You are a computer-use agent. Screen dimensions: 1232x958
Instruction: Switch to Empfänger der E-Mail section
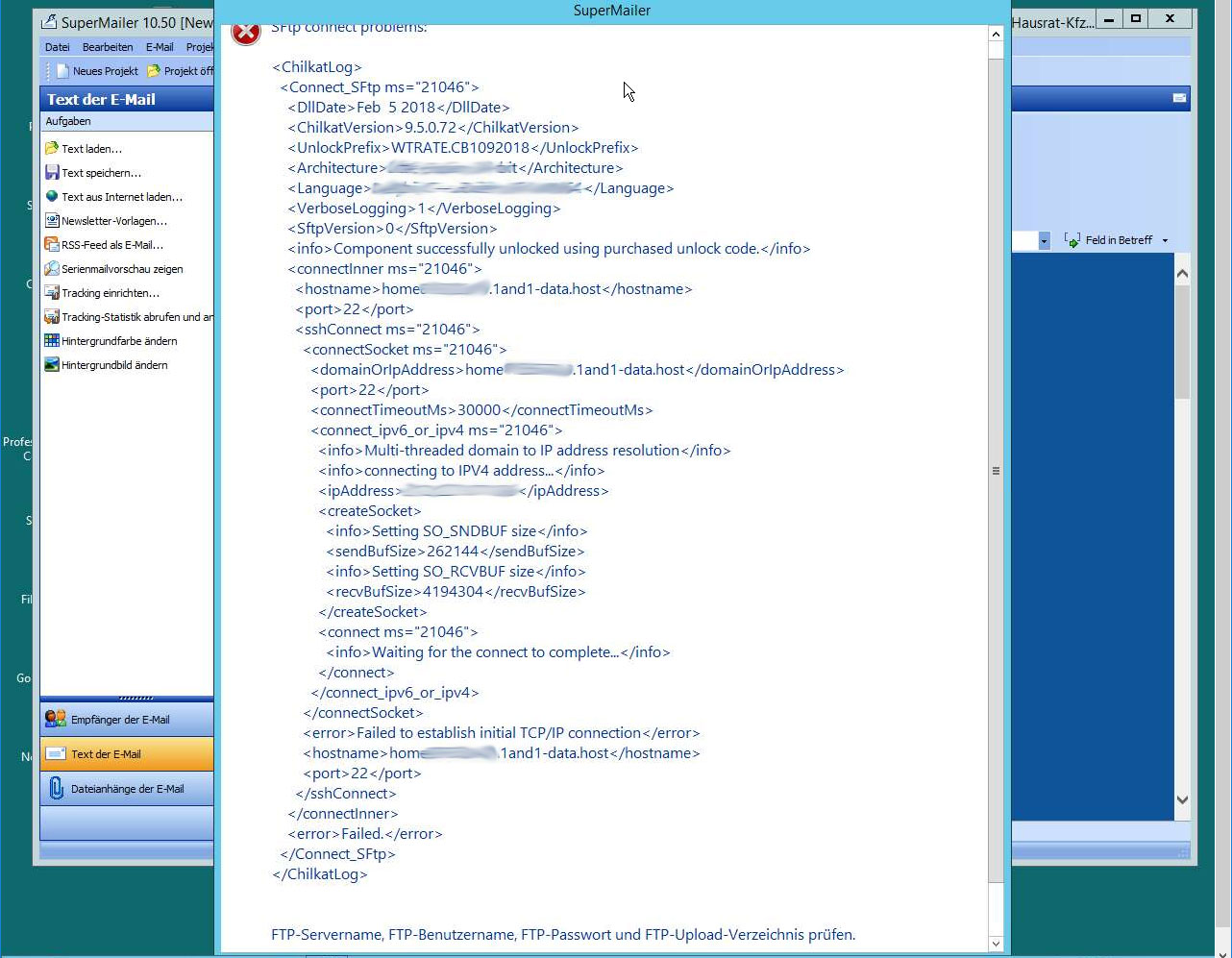click(x=127, y=720)
